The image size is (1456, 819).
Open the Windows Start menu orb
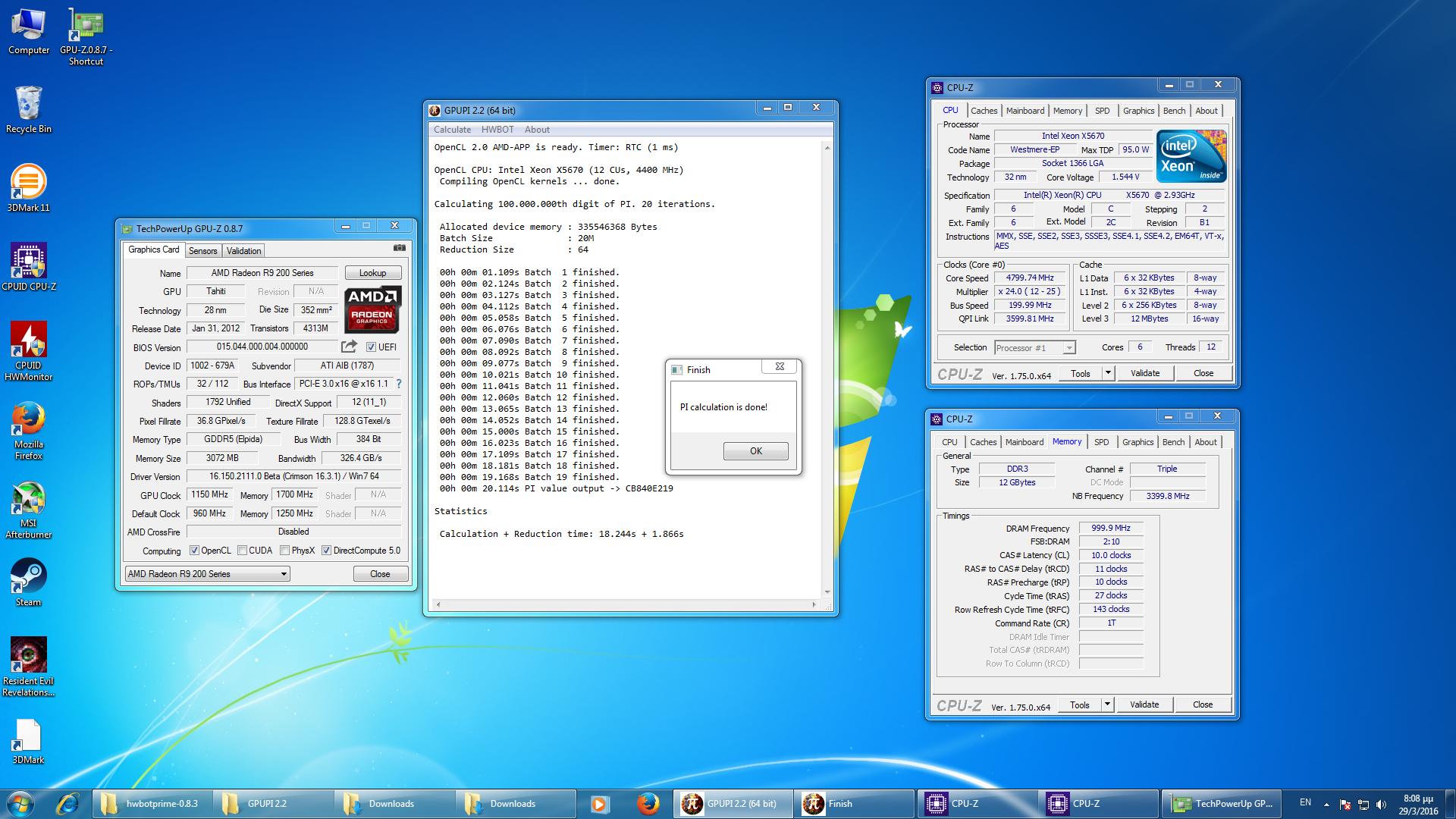click(20, 803)
